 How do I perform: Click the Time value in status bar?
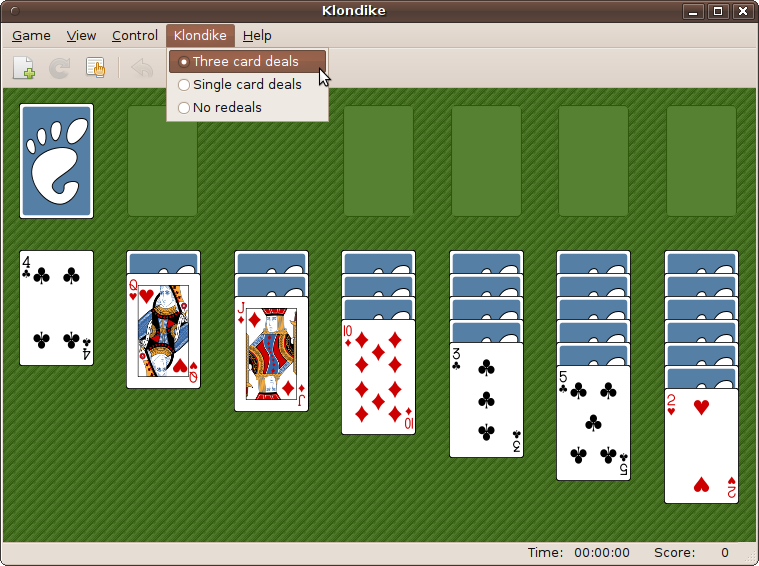pos(602,553)
